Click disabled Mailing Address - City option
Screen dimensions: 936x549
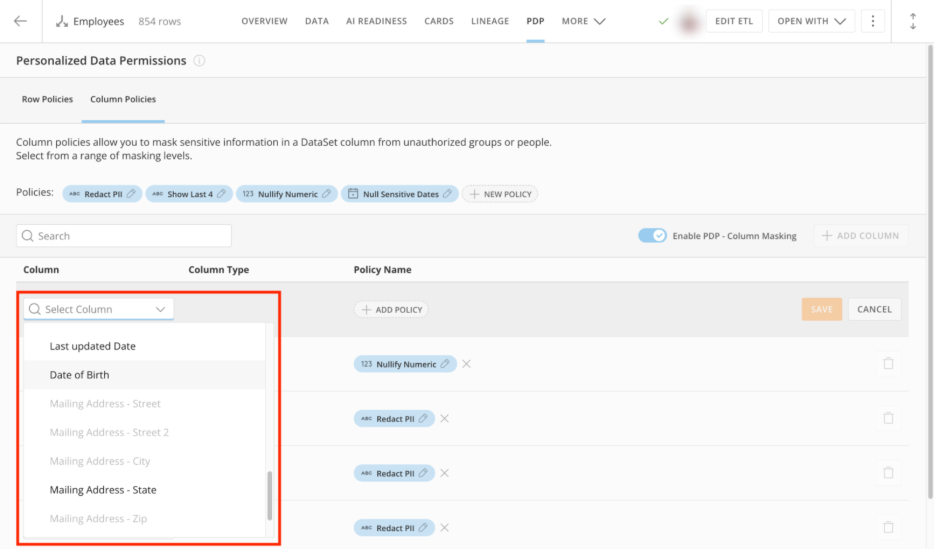coord(100,461)
